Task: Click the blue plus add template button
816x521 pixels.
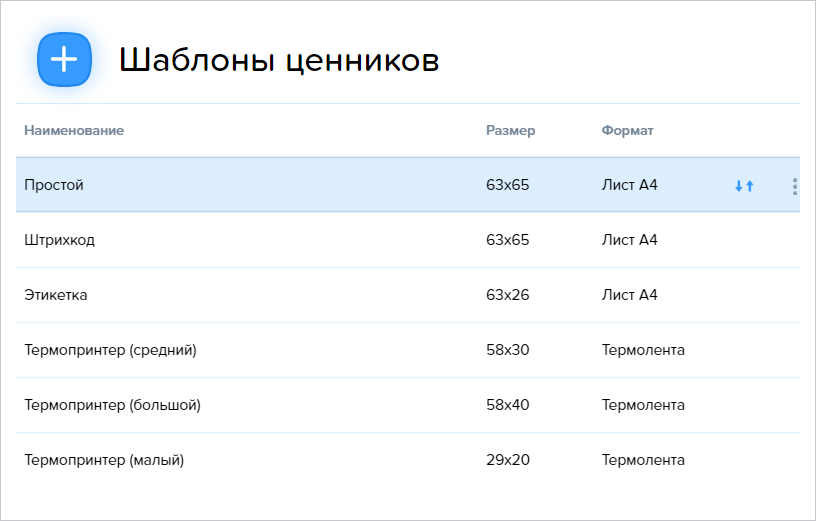Action: point(65,59)
